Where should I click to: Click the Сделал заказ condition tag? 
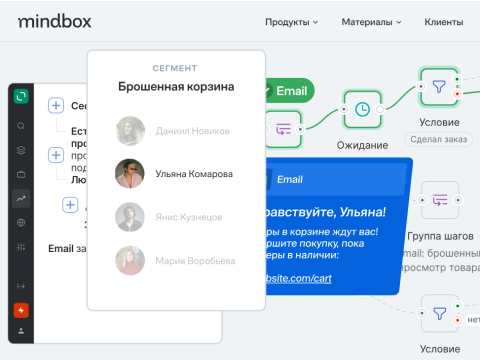click(438, 139)
